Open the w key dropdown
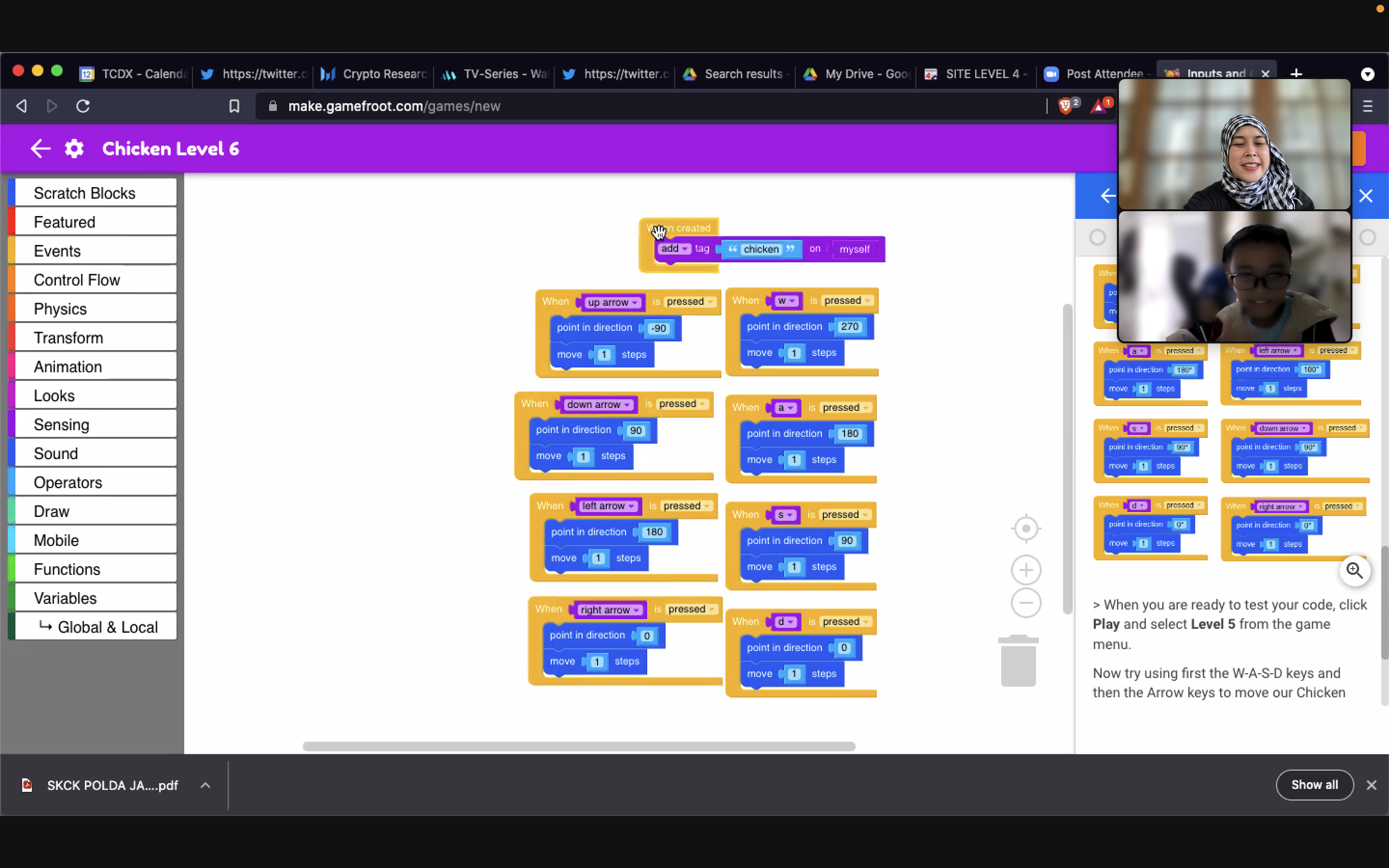The image size is (1389, 868). pos(786,300)
